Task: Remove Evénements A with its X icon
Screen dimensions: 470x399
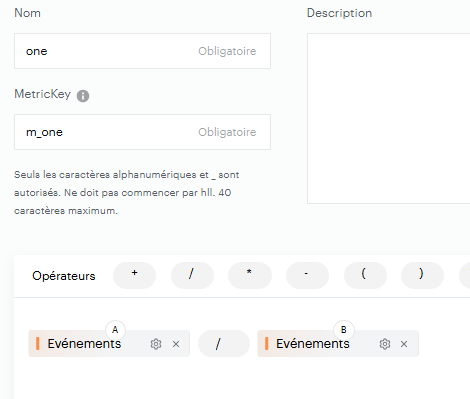Action: pos(176,344)
